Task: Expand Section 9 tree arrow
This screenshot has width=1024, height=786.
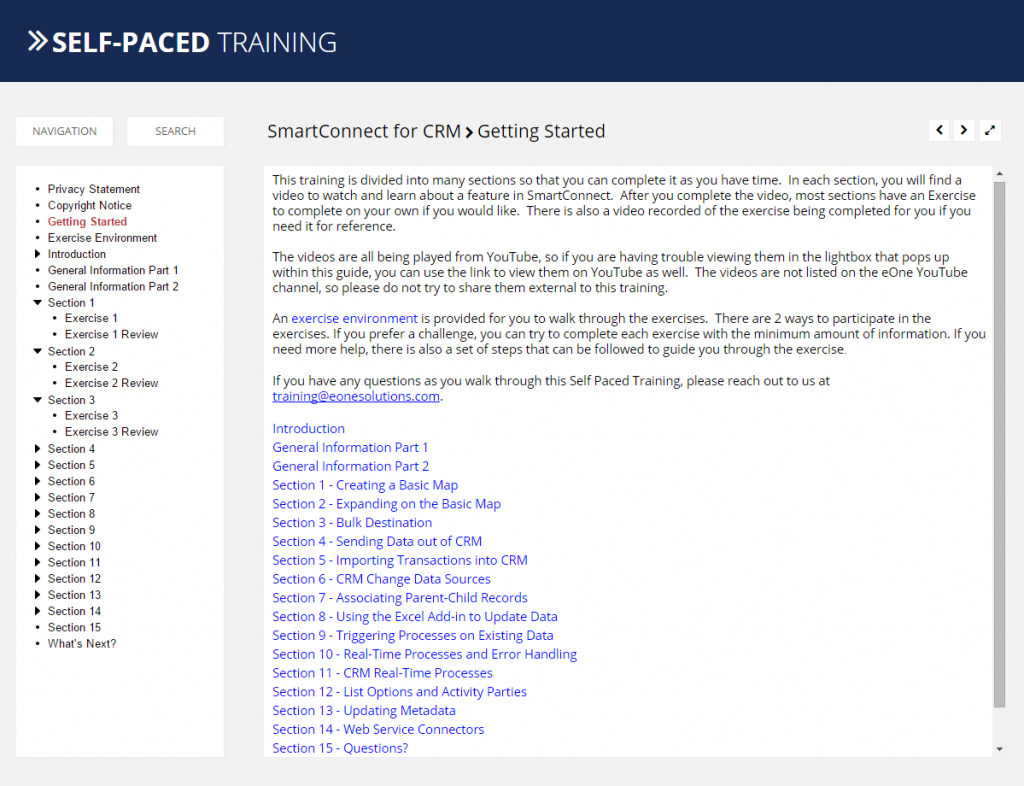Action: coord(37,529)
